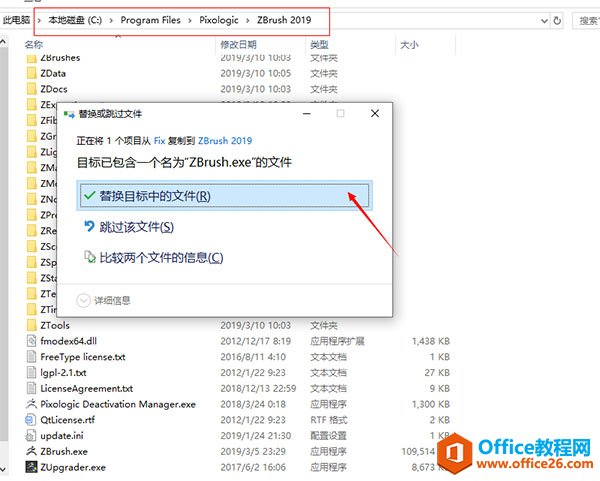This screenshot has height=481, width=600.
Task: Click the search box
Action: [586, 21]
